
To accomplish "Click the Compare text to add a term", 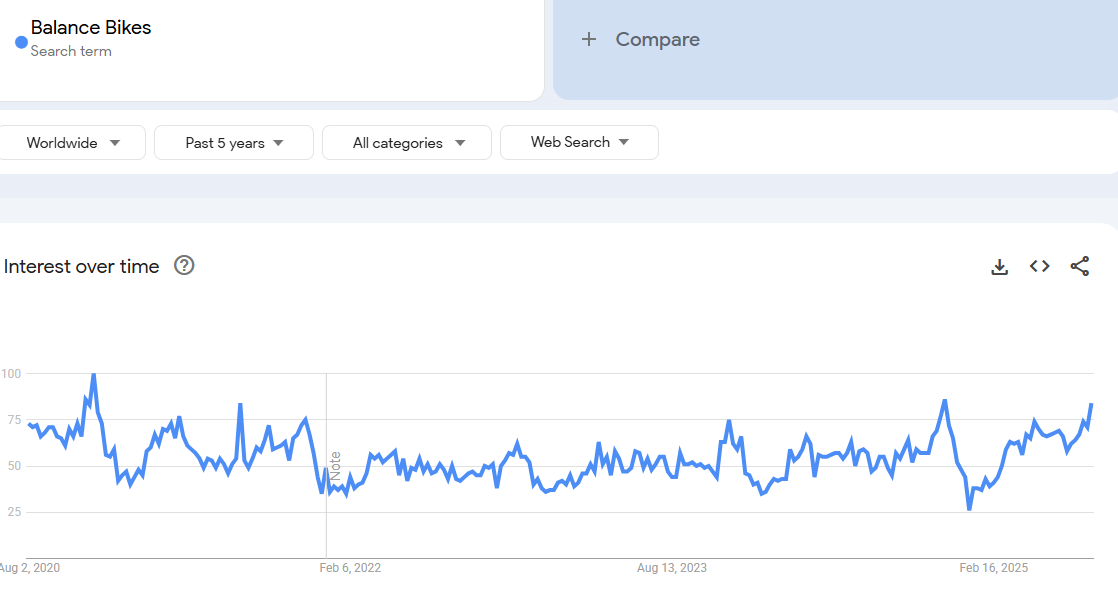I will coord(657,39).
